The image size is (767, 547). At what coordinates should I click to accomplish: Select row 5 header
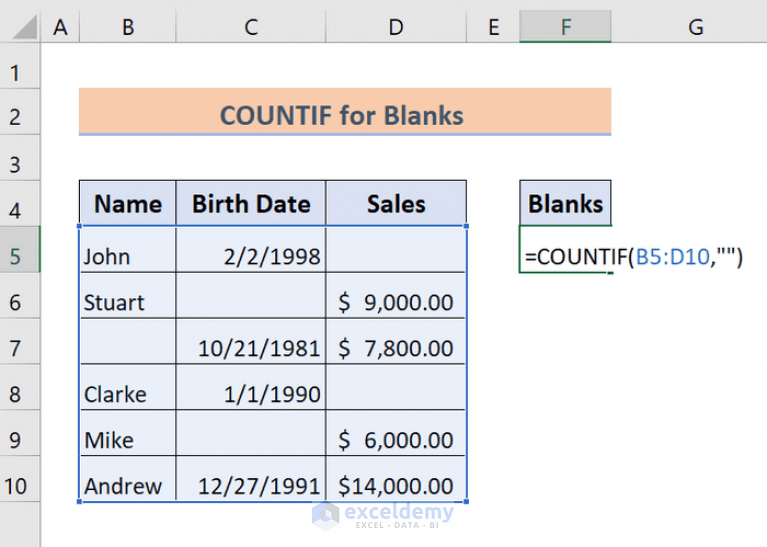pyautogui.click(x=20, y=250)
